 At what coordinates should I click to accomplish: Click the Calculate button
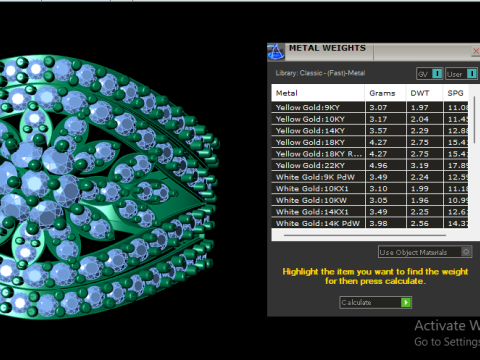click(375, 302)
